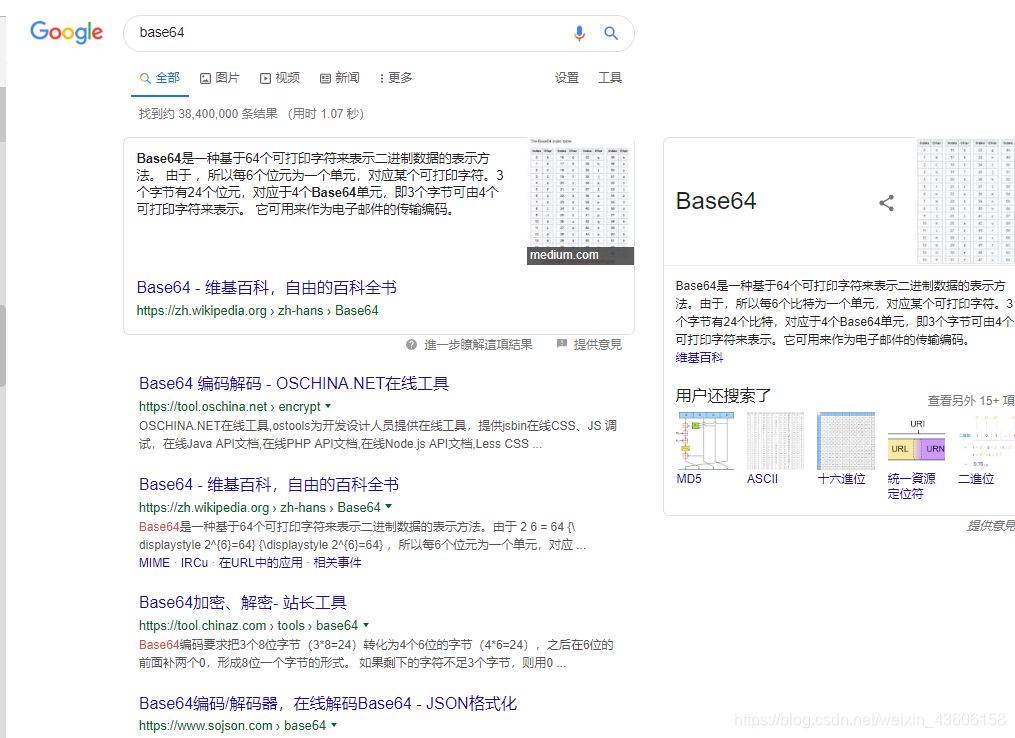Click https://www.sojson.com › base64 URL text
The width and height of the screenshot is (1015, 738).
pyautogui.click(x=232, y=725)
